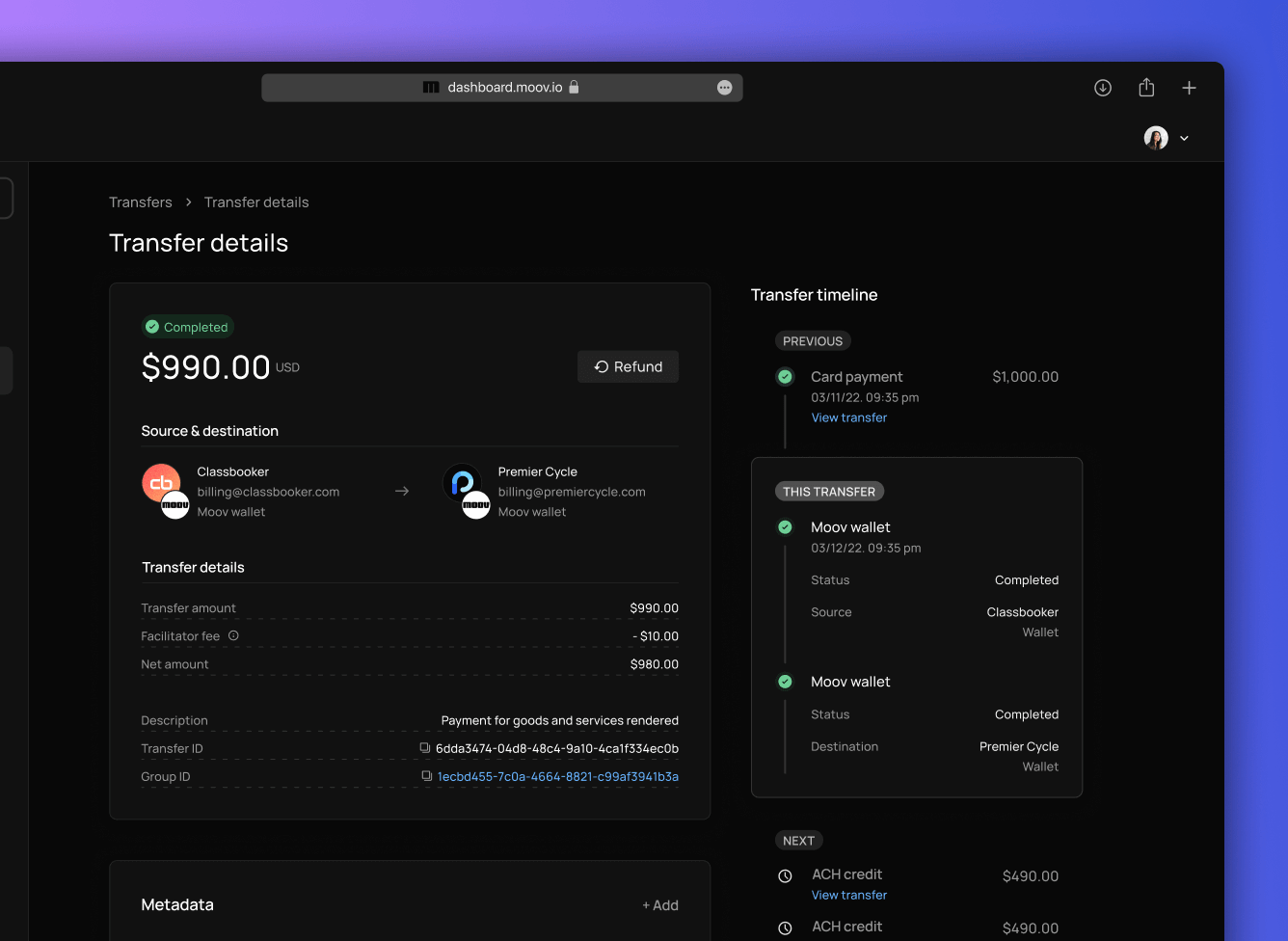Click billing@classbooker.com email
This screenshot has width=1288, height=941.
pyautogui.click(x=268, y=492)
